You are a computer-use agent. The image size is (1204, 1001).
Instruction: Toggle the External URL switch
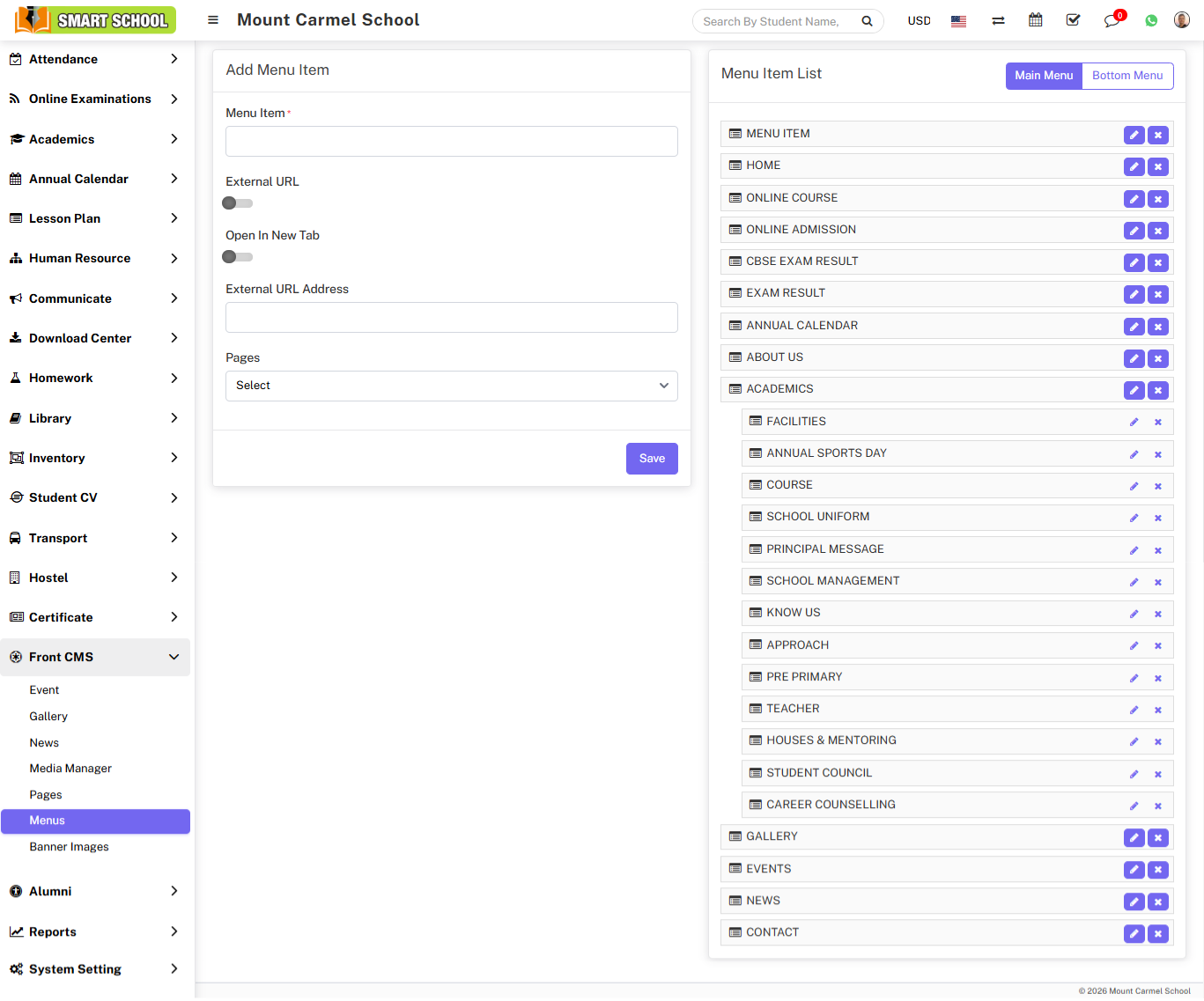pyautogui.click(x=237, y=203)
